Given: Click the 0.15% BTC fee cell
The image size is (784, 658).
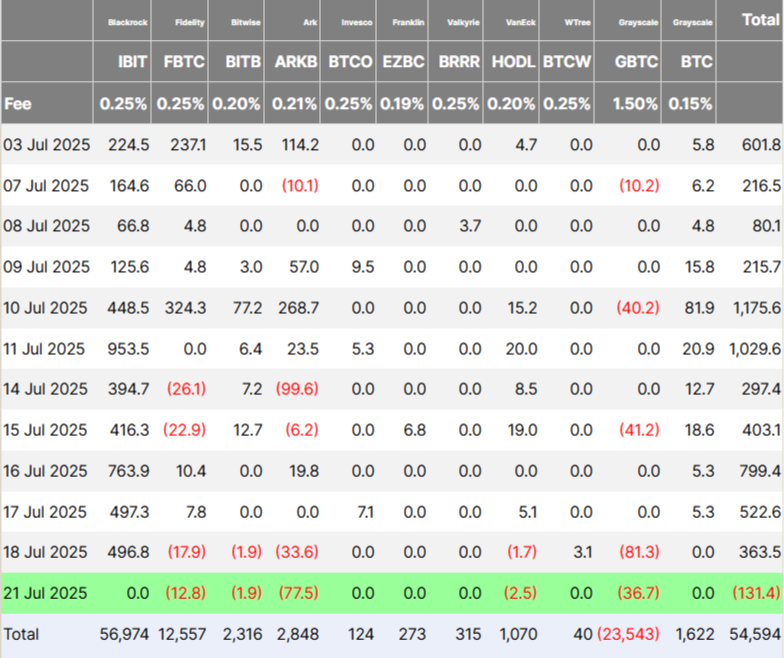Looking at the screenshot, I should pyautogui.click(x=690, y=104).
